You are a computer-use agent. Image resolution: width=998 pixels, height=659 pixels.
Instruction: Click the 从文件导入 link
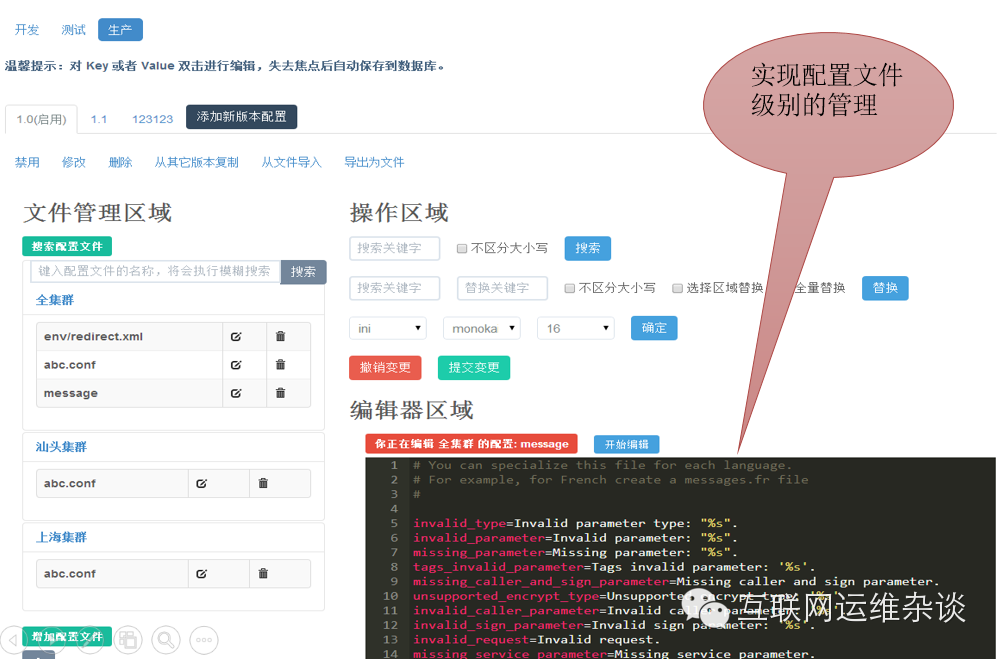coord(291,161)
